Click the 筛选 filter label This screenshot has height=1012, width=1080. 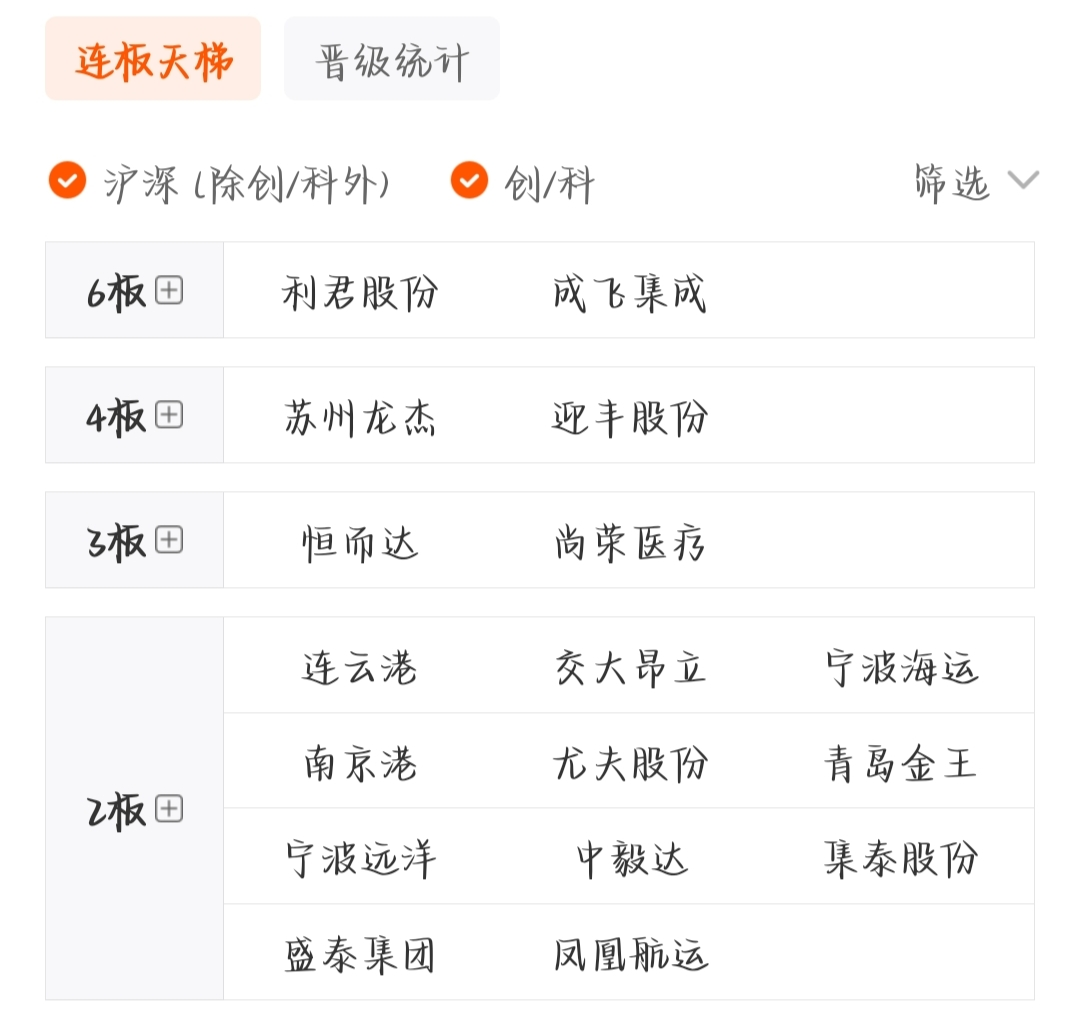point(952,183)
